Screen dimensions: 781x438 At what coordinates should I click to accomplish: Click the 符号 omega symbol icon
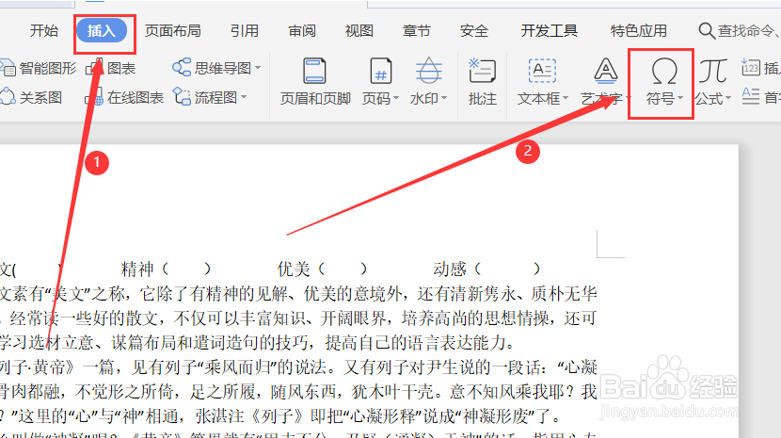pyautogui.click(x=664, y=71)
